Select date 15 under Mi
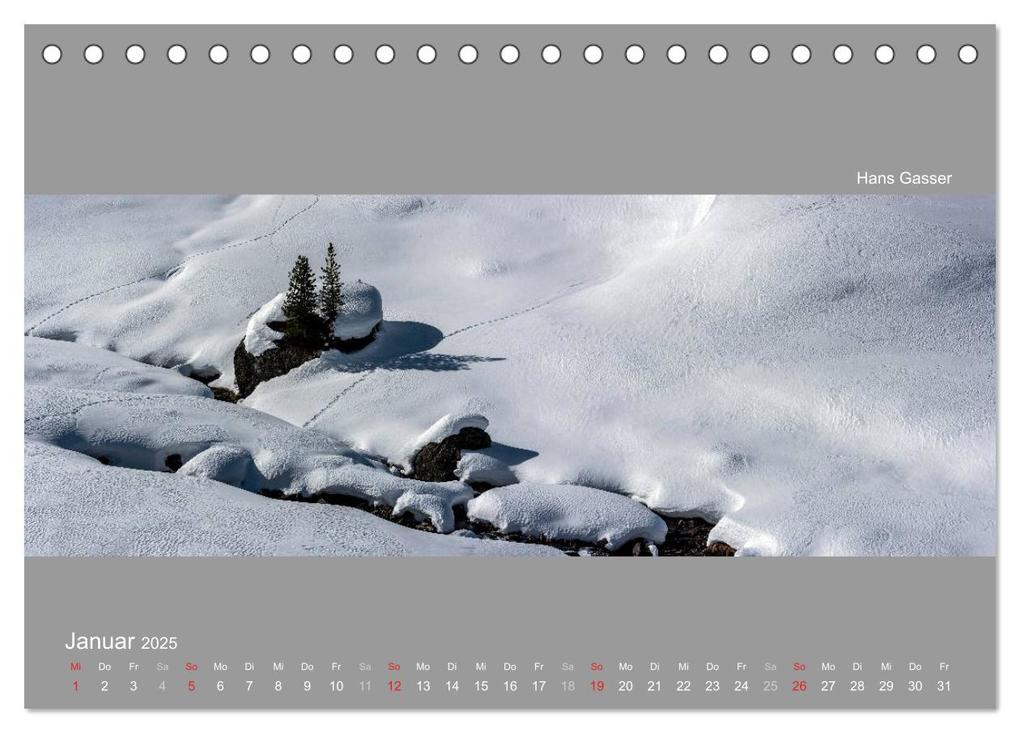Image resolution: width=1020 pixels, height=733 pixels. (481, 686)
